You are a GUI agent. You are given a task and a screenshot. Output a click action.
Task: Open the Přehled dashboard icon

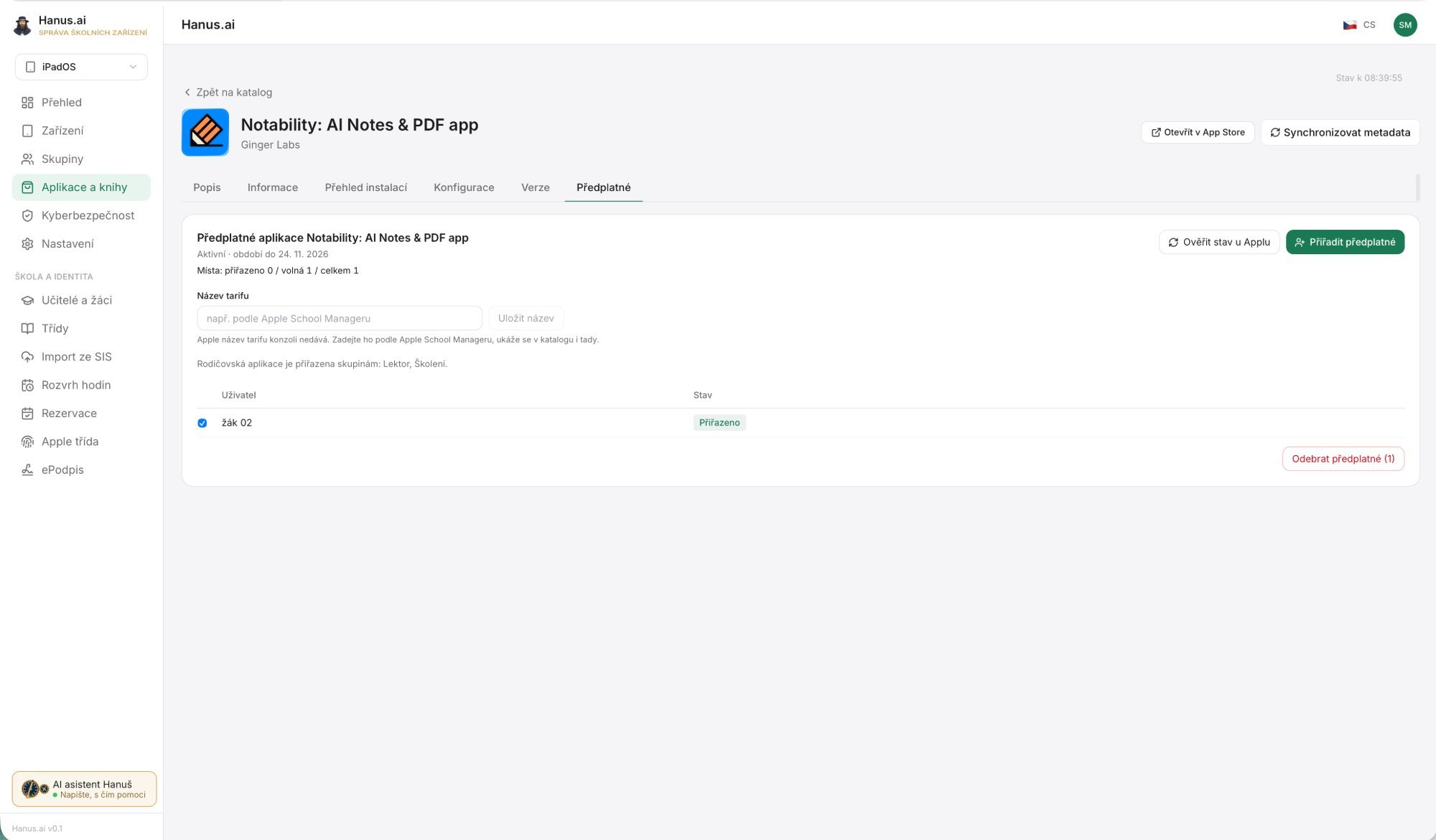(27, 103)
